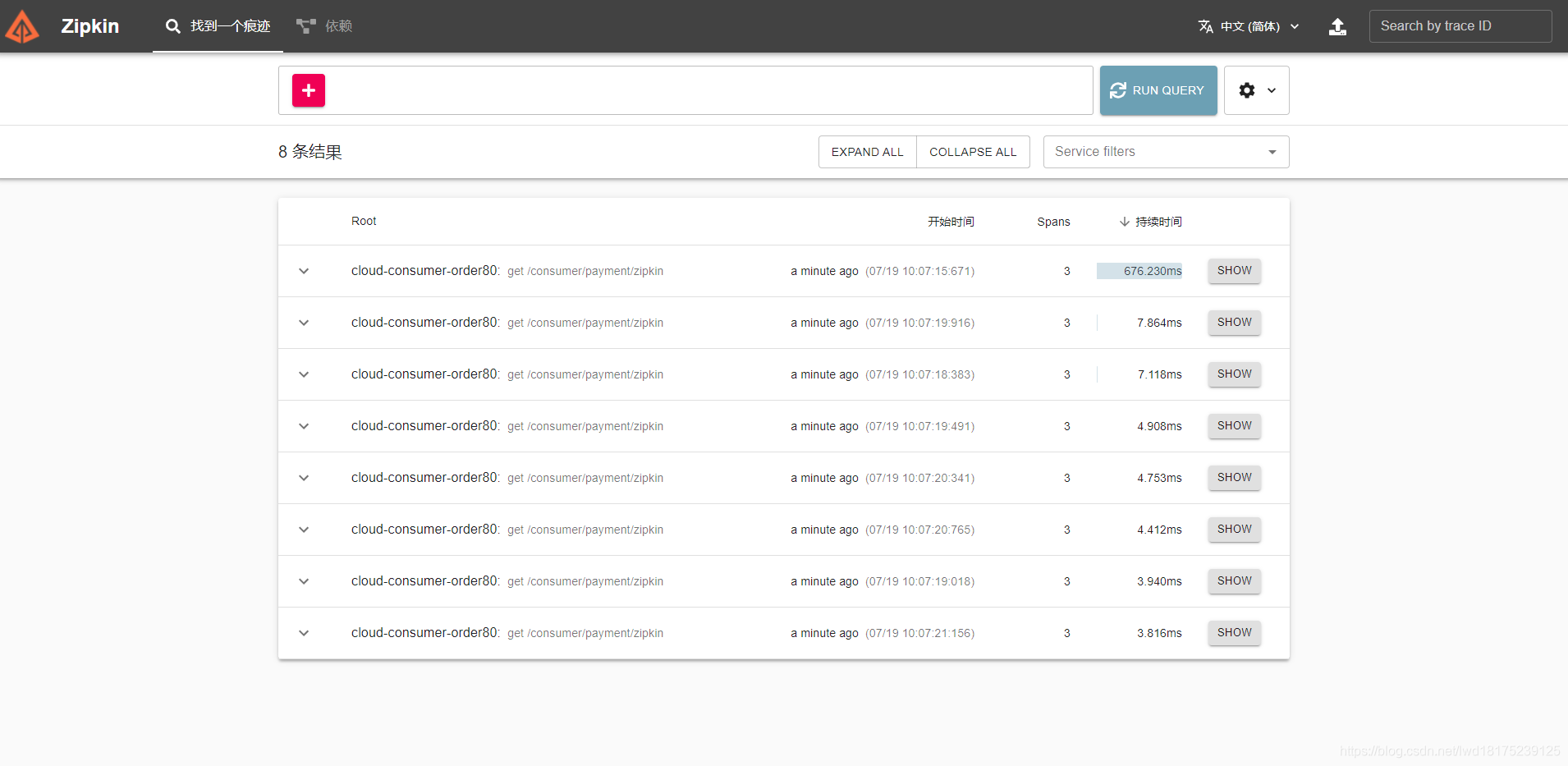
Task: Click the Zipkin logo icon
Action: [22, 26]
